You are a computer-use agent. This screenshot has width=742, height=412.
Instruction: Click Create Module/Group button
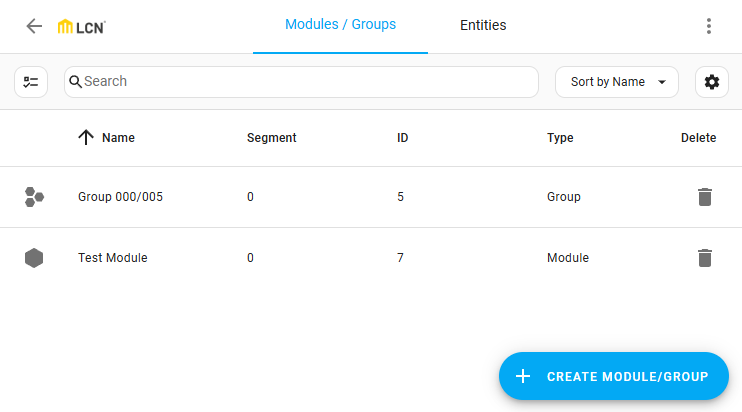(613, 376)
